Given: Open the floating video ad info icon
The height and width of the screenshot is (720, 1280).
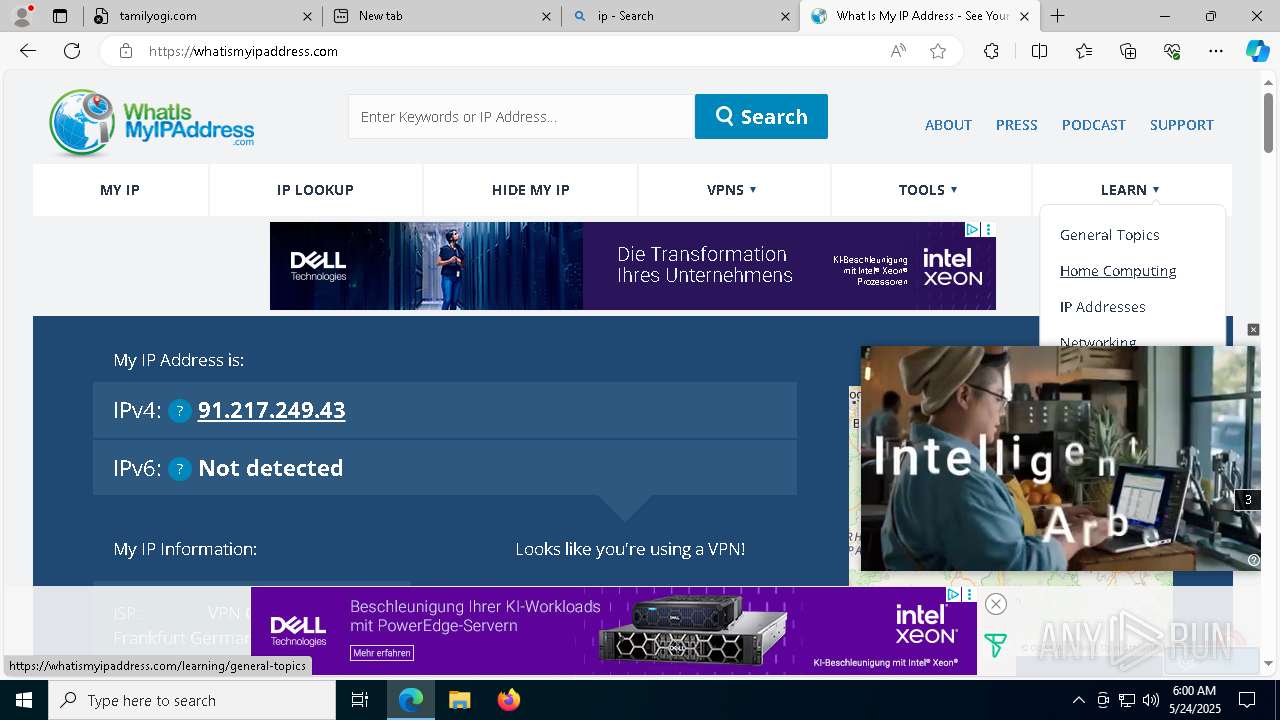Looking at the screenshot, I should pos(1254,560).
